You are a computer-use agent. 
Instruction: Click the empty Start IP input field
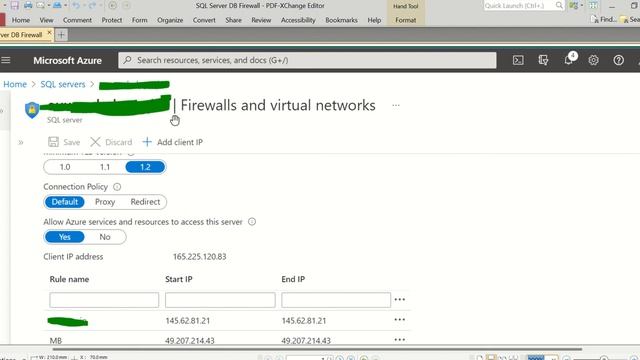click(220, 300)
